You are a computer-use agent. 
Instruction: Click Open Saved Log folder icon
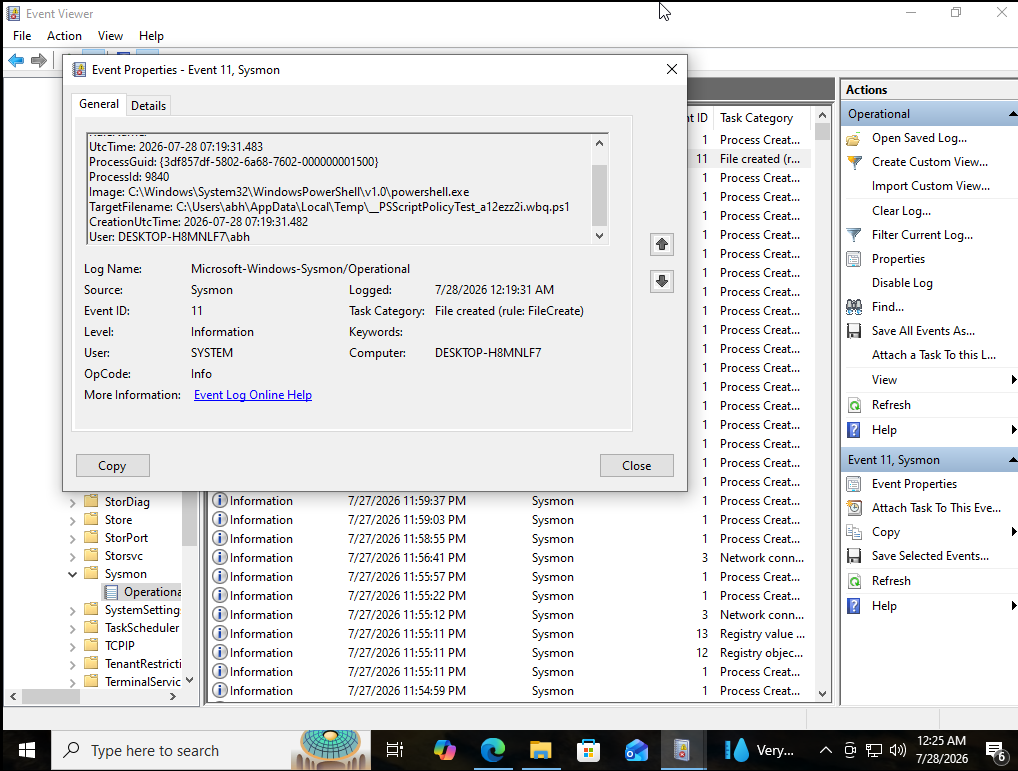[x=854, y=138]
